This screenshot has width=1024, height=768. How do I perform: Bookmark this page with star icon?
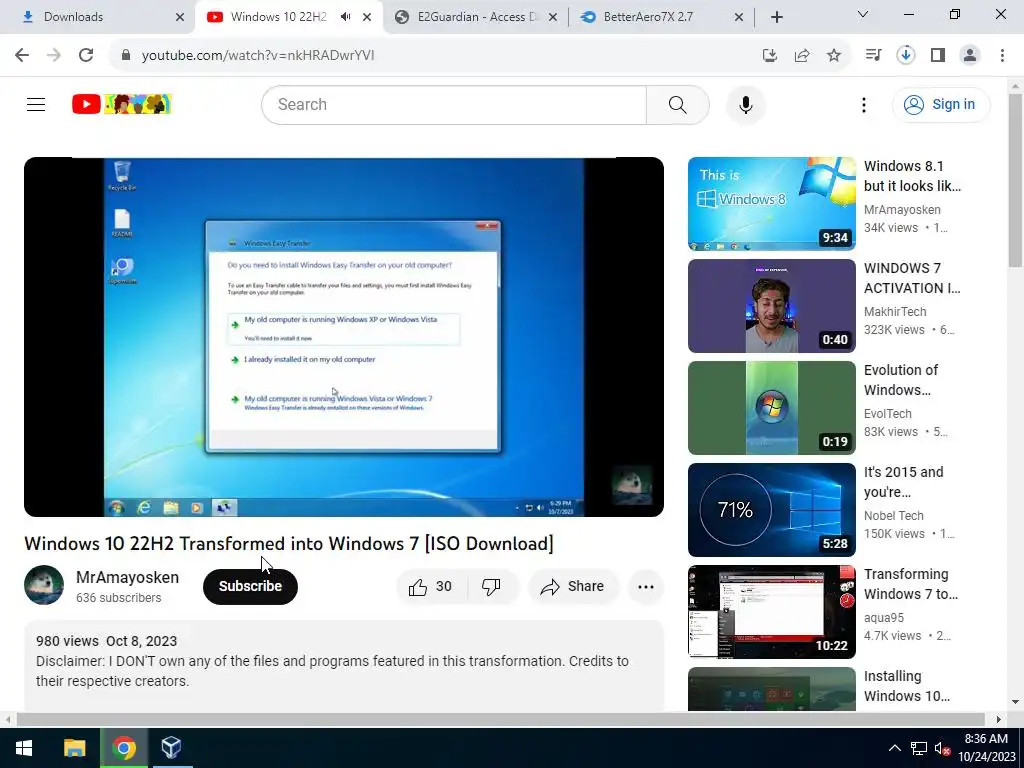834,56
